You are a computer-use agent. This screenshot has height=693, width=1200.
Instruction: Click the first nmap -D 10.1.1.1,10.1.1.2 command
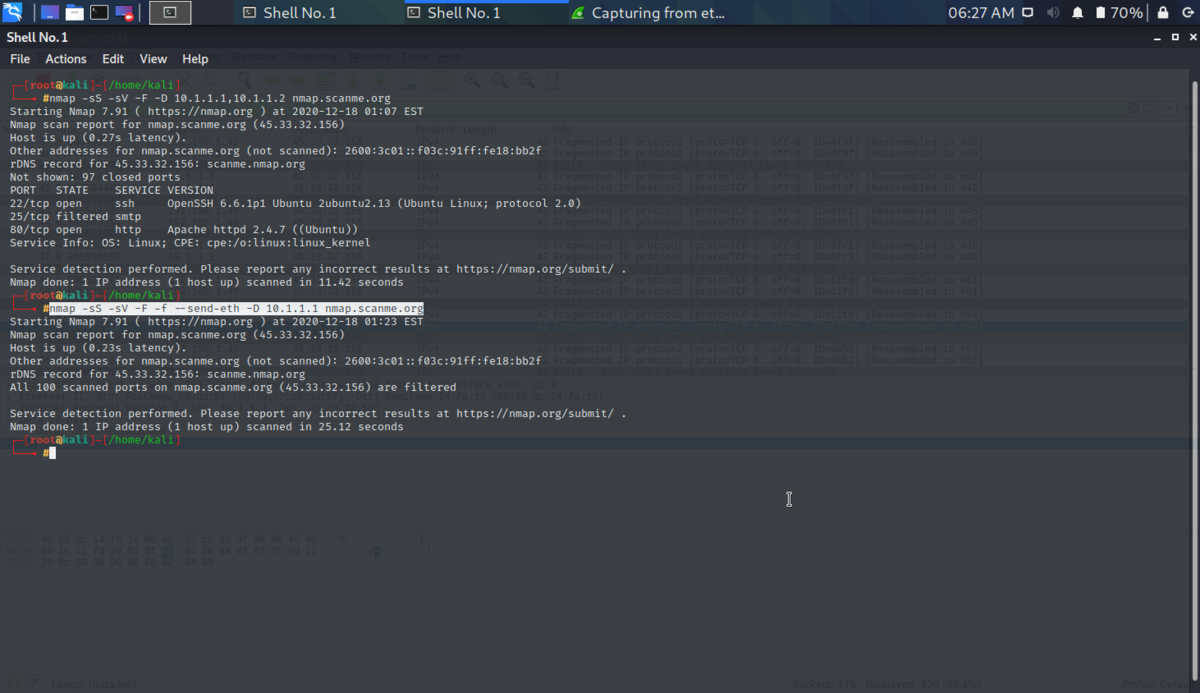(220, 99)
